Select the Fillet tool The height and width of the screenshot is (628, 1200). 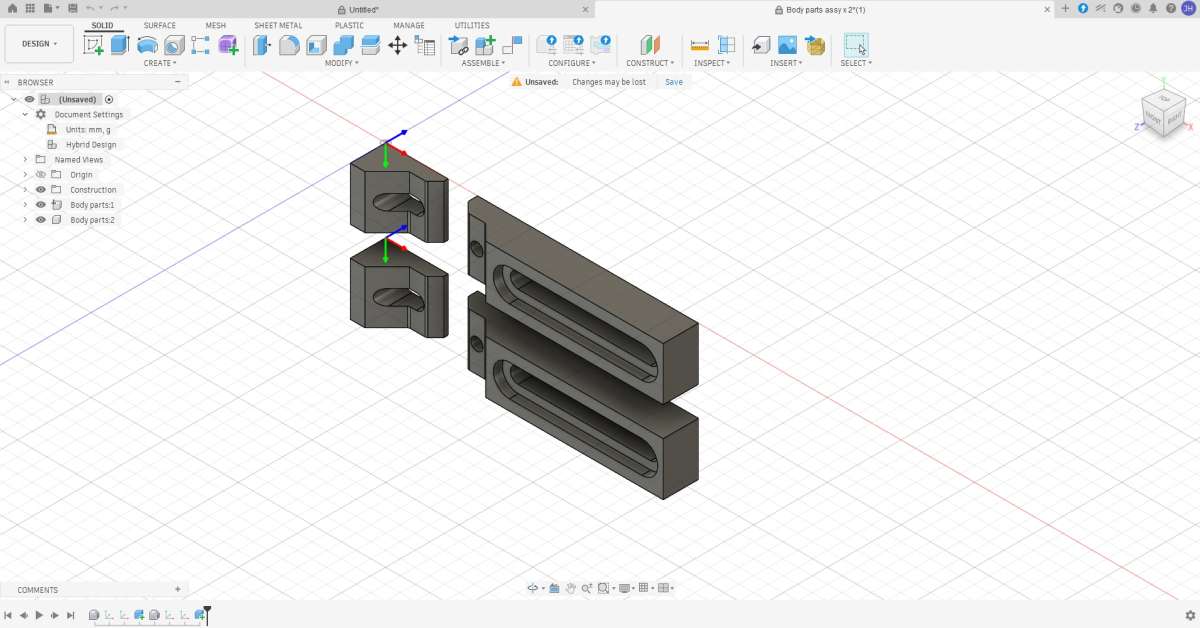pos(290,45)
